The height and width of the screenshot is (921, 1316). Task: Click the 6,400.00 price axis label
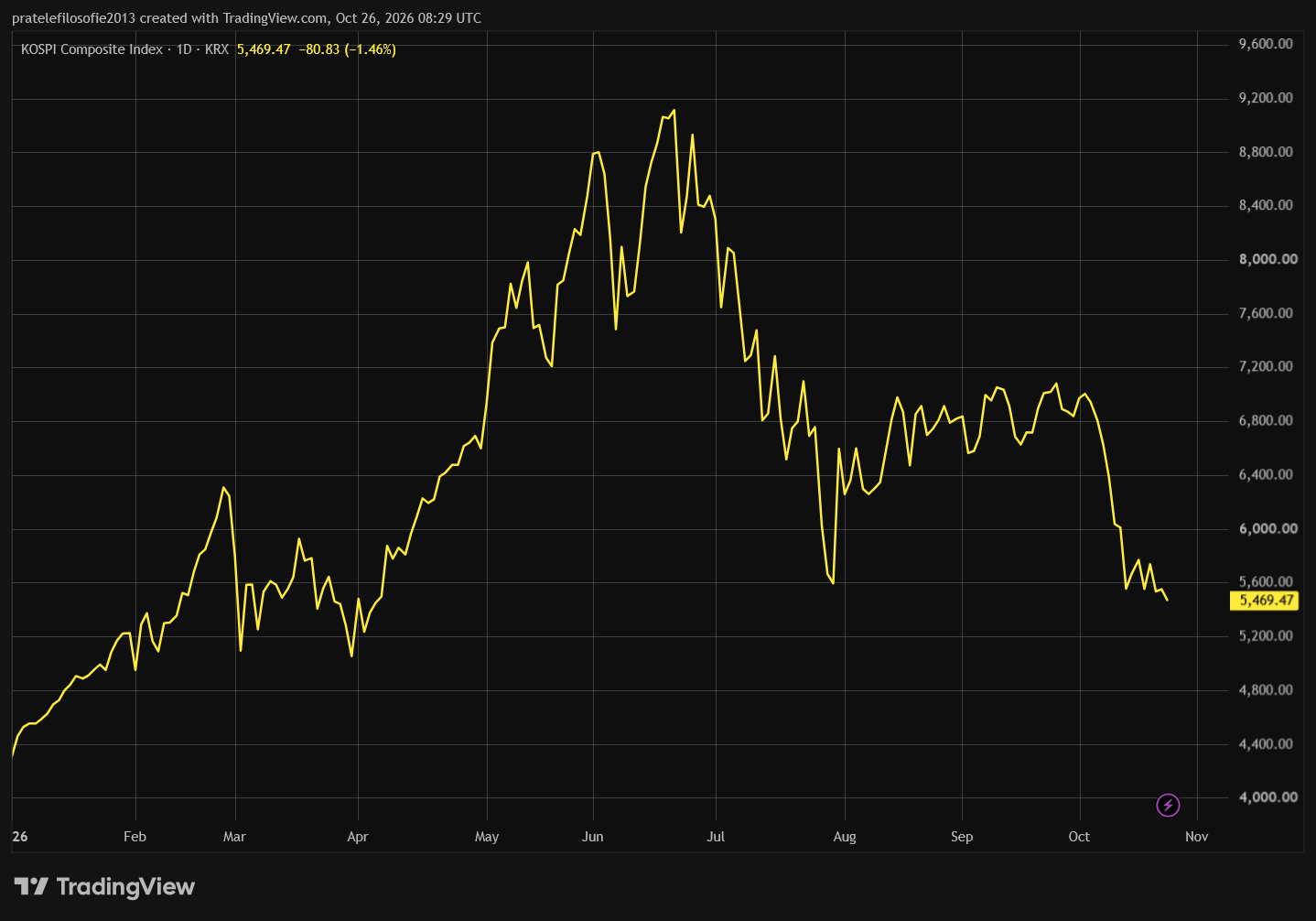tap(1266, 474)
